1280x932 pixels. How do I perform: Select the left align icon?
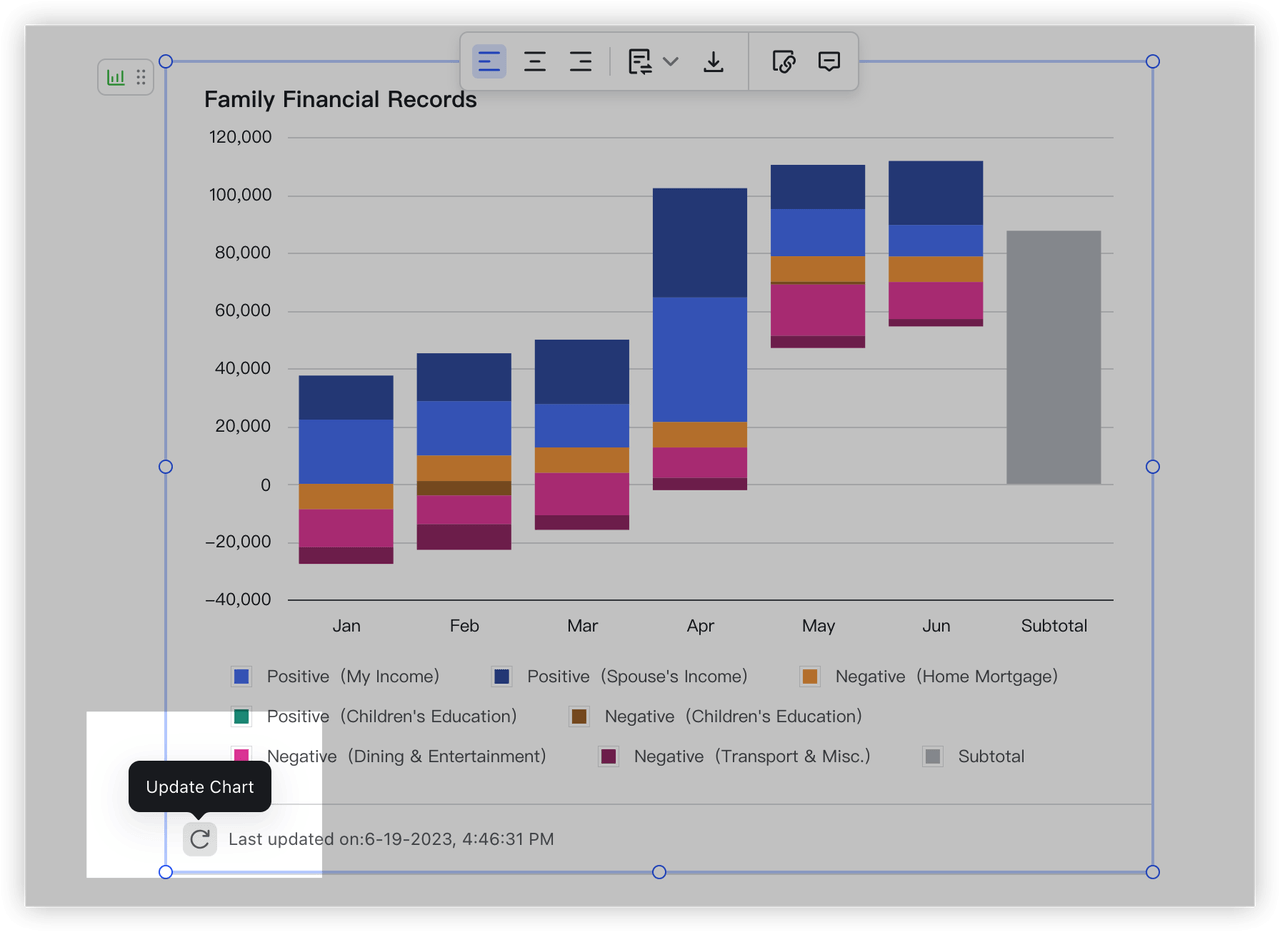(489, 62)
